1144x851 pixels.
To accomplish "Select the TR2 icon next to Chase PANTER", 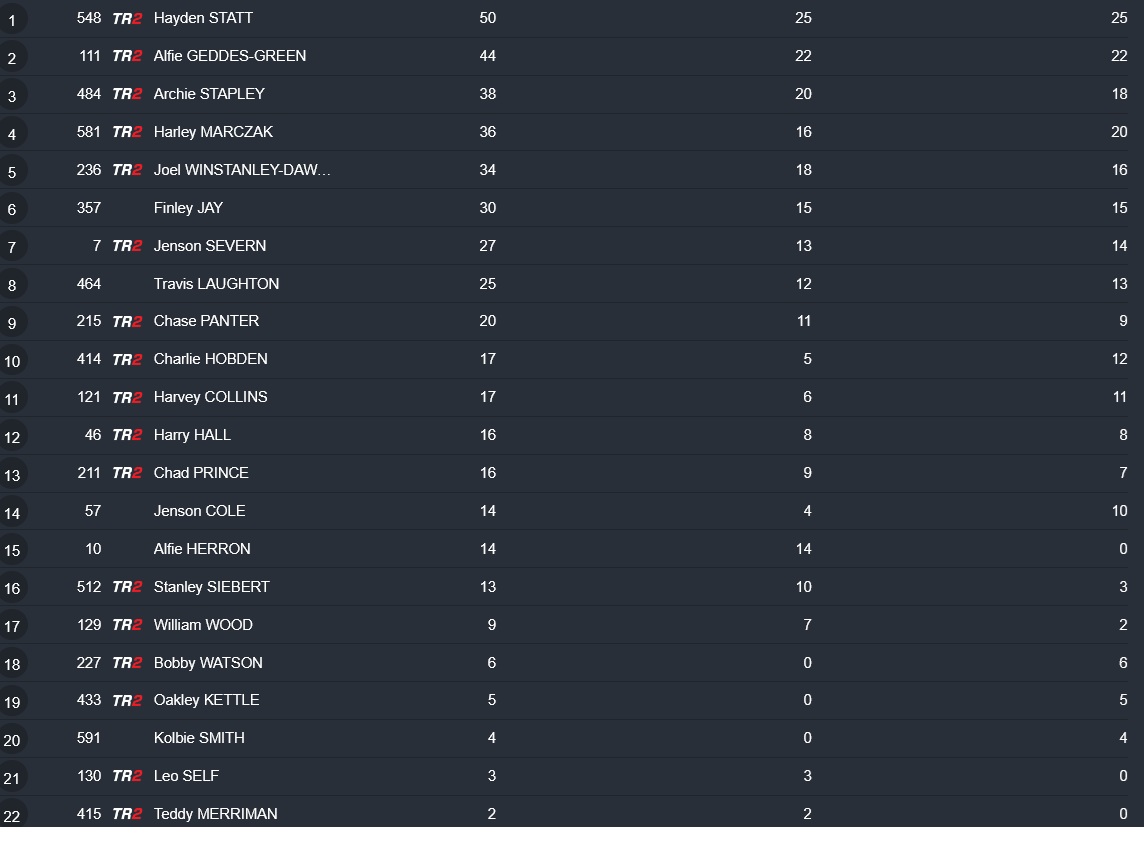I will tap(127, 322).
